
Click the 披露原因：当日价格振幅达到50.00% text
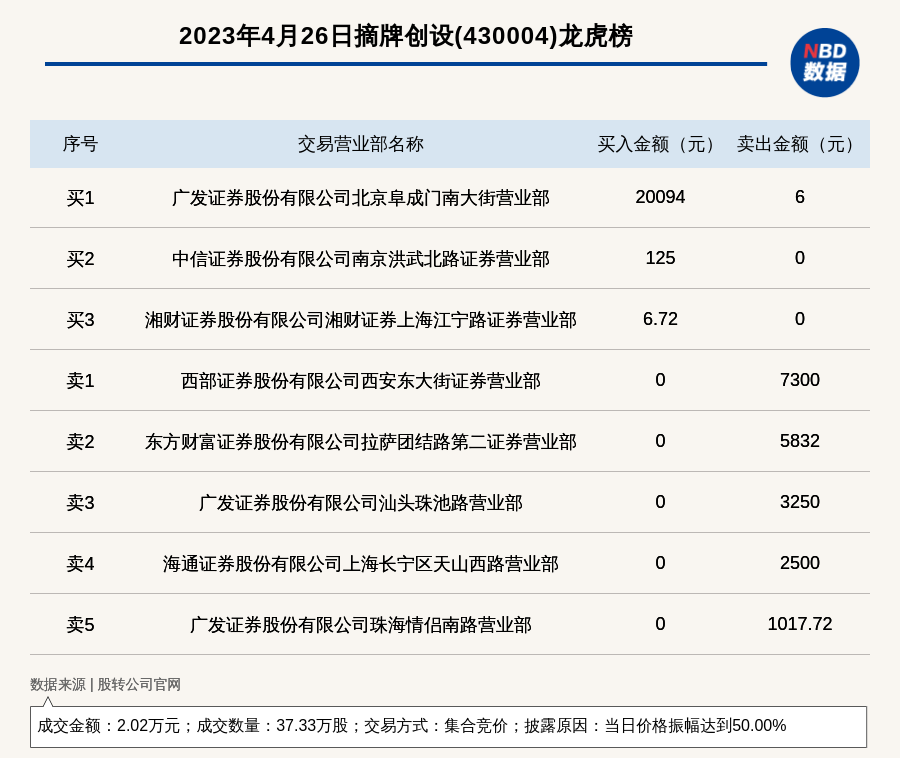(655, 726)
